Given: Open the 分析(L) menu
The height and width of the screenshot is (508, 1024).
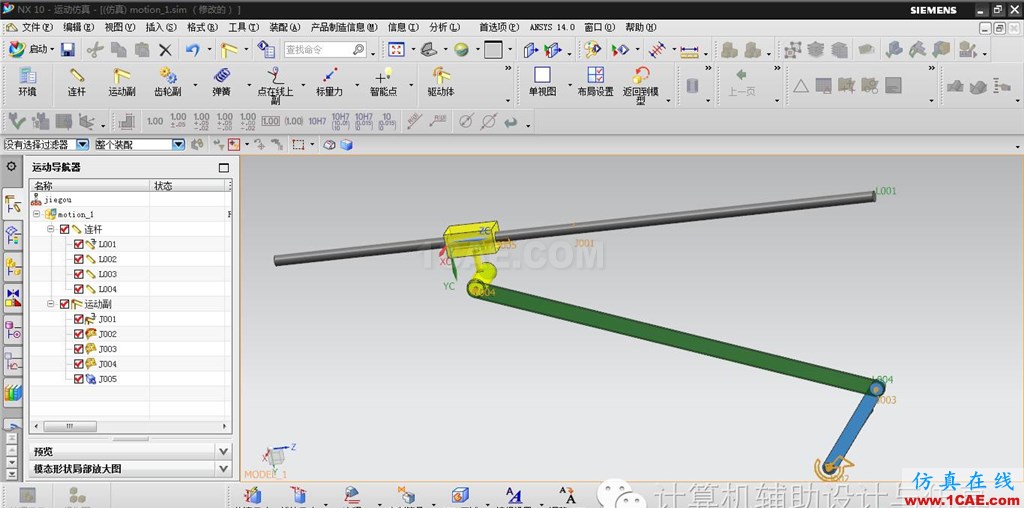Looking at the screenshot, I should 445,27.
